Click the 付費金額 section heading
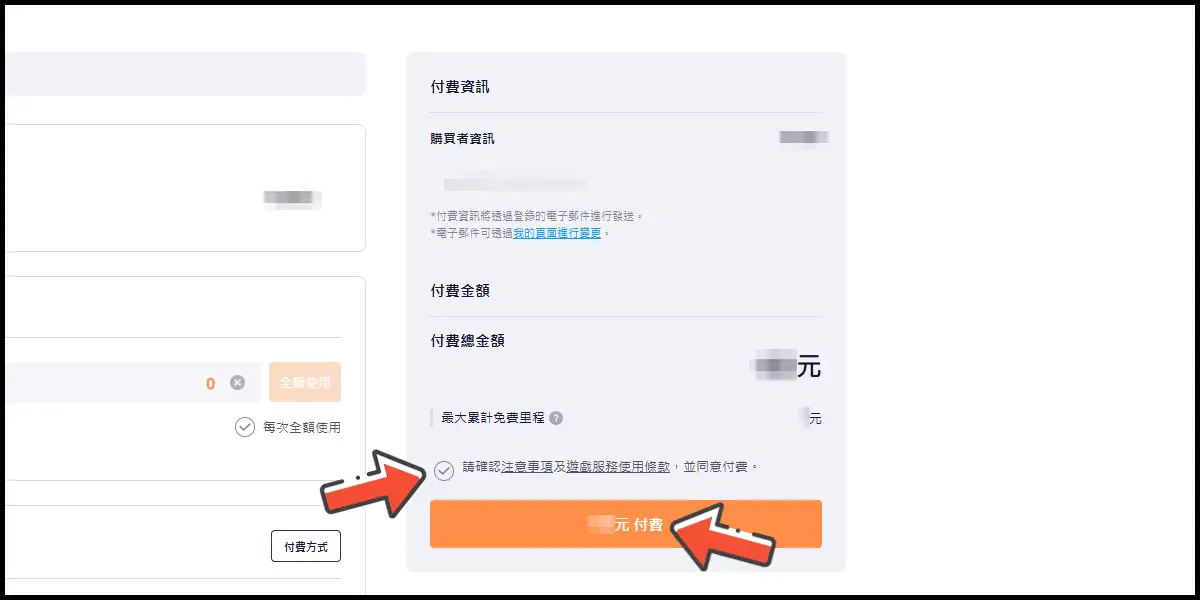Image resolution: width=1200 pixels, height=600 pixels. coord(460,291)
